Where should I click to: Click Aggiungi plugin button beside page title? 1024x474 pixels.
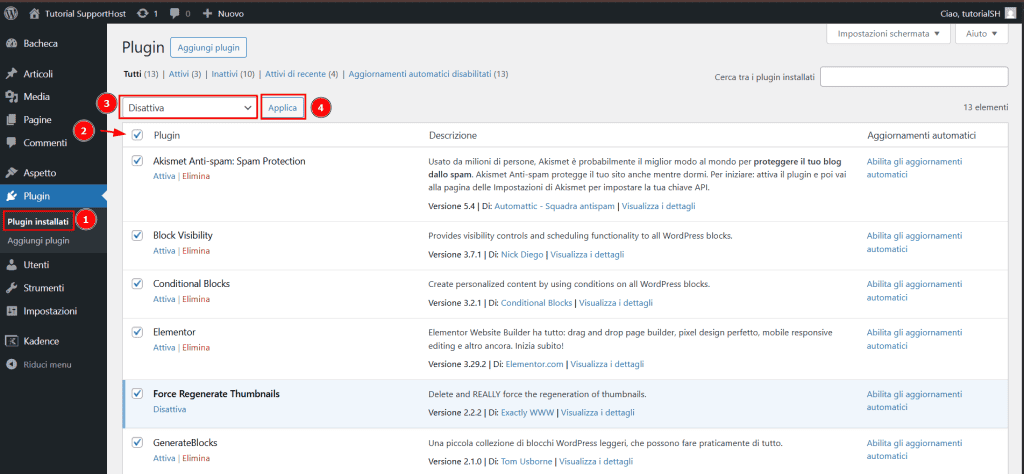click(208, 48)
